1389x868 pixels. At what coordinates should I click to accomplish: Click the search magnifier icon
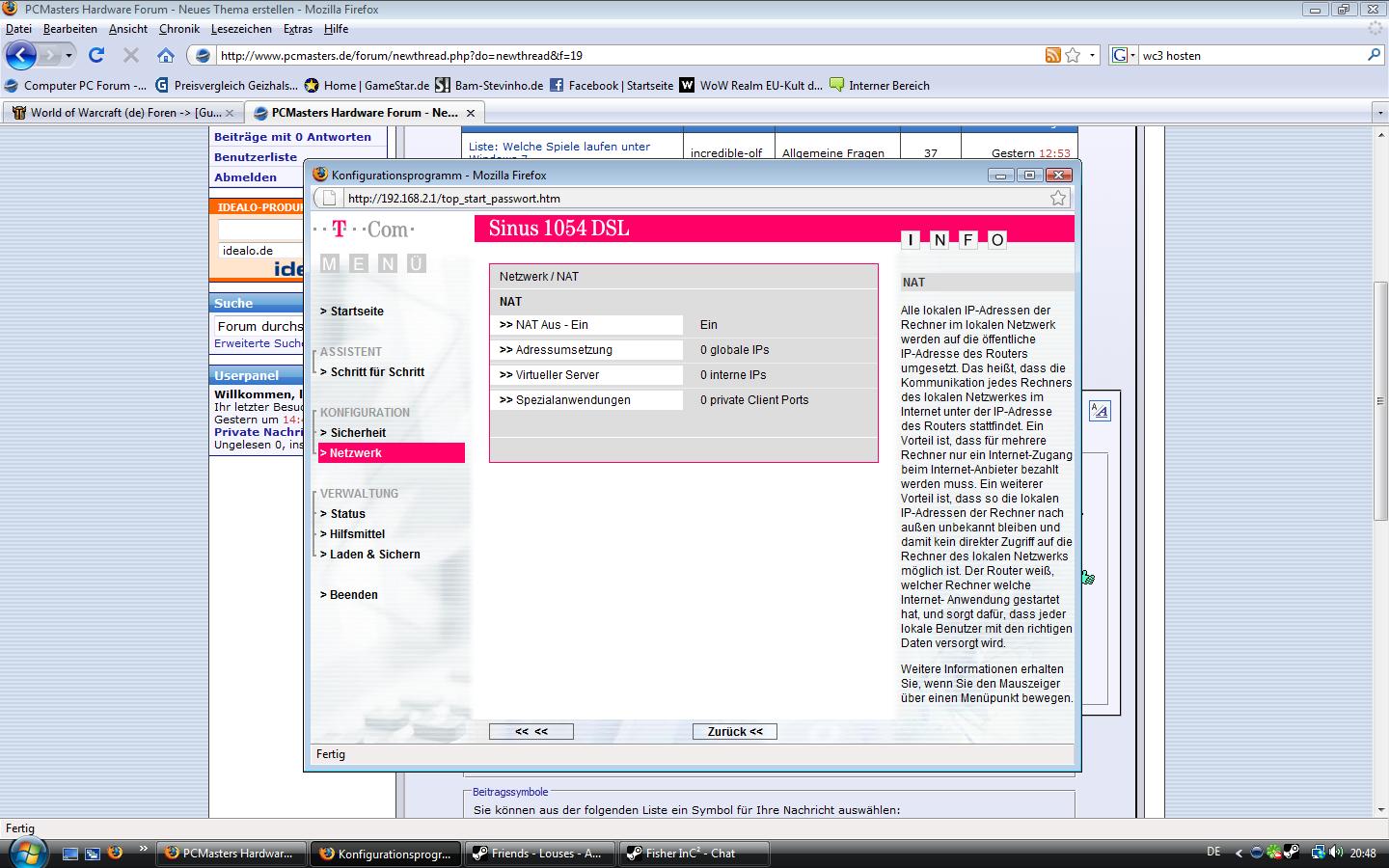[1374, 55]
